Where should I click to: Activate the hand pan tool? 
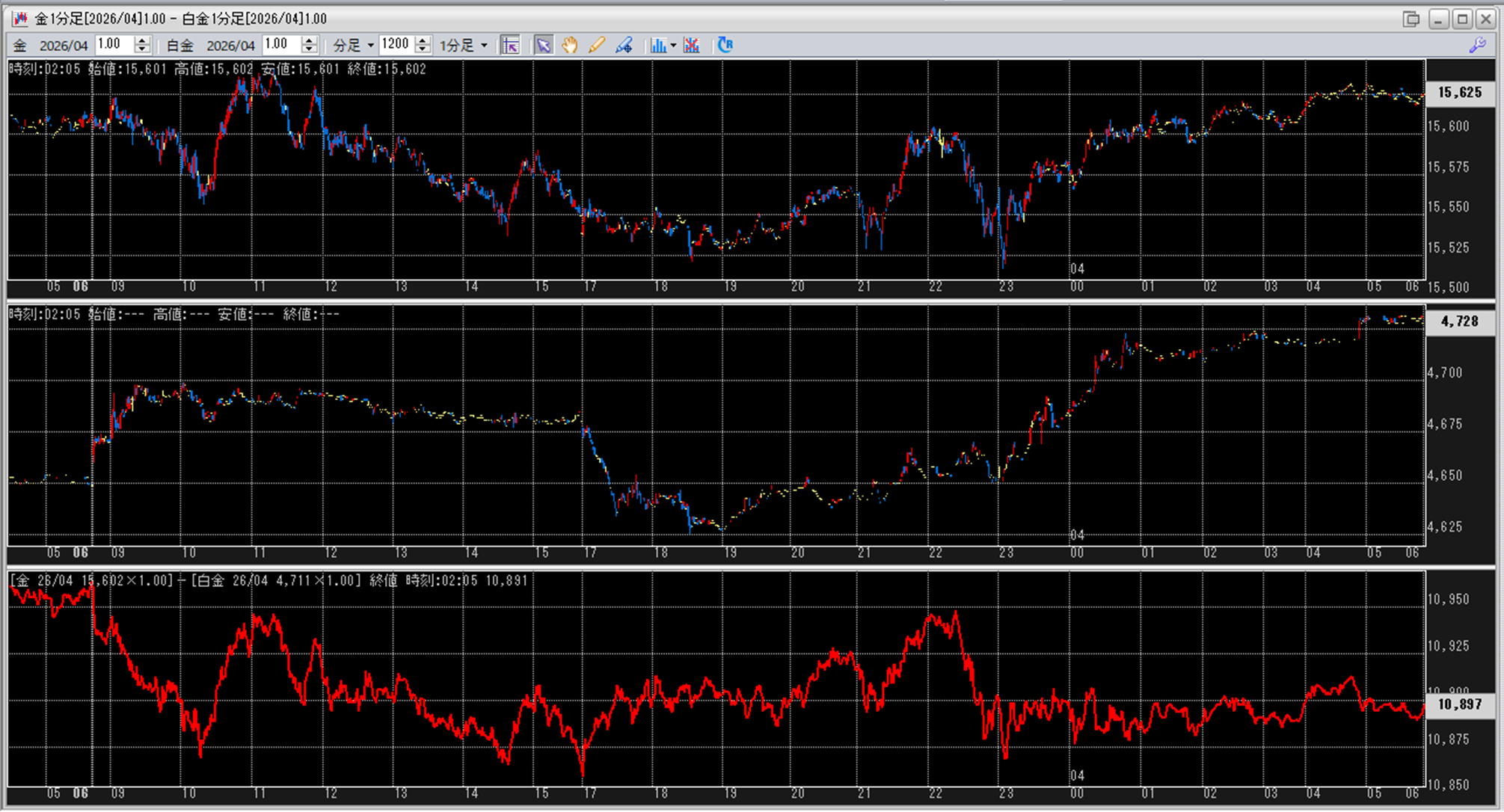pyautogui.click(x=570, y=46)
